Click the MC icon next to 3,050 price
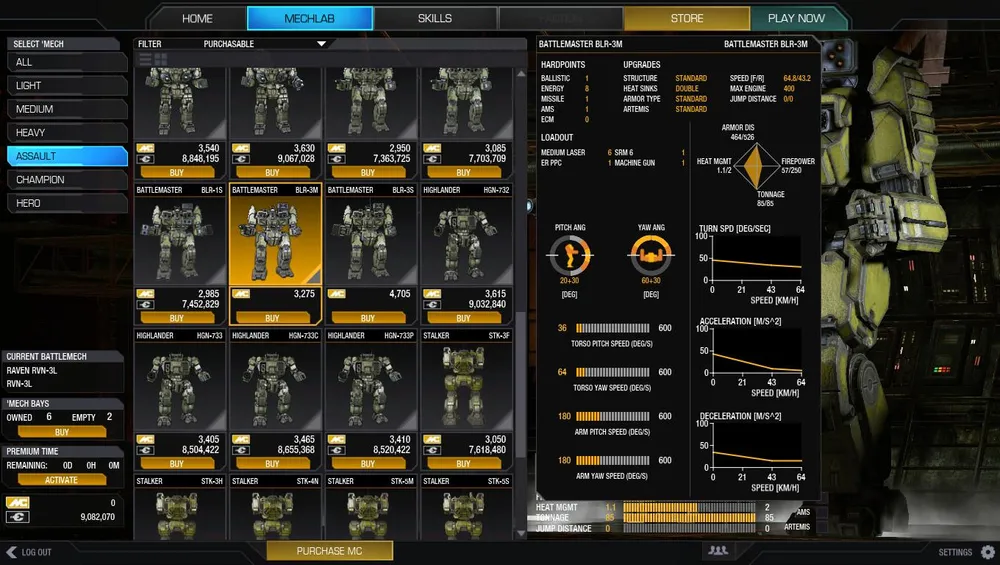1000x565 pixels. point(432,439)
